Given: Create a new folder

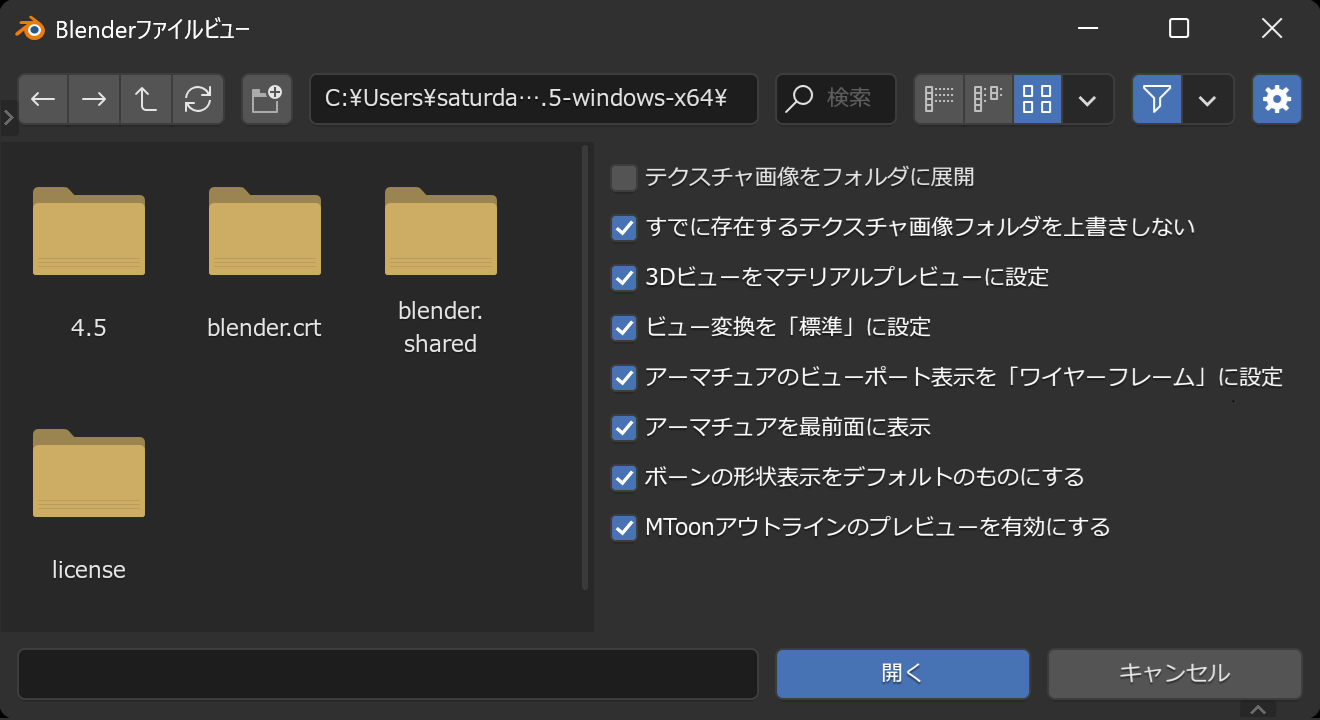Looking at the screenshot, I should point(266,99).
